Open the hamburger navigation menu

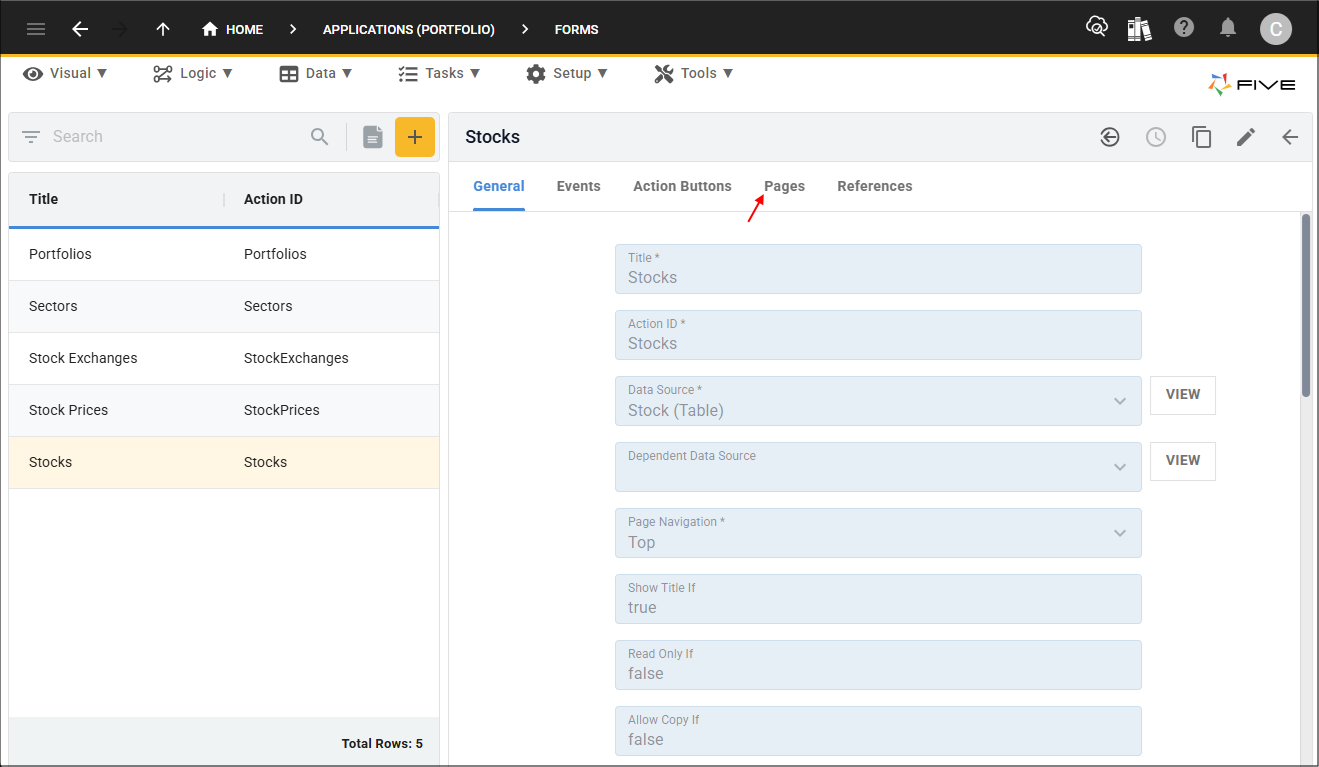36,29
